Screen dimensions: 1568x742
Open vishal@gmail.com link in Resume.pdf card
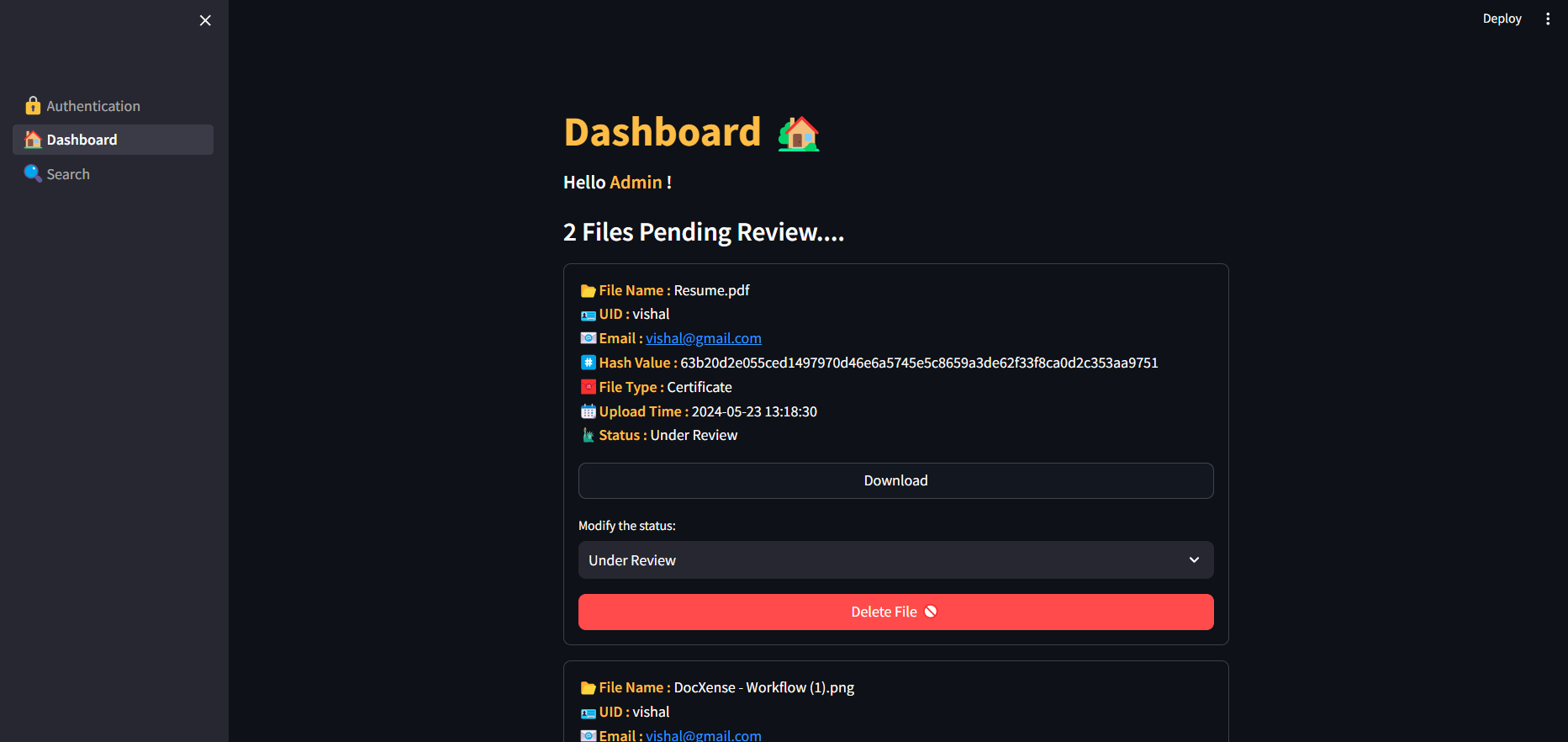click(704, 338)
